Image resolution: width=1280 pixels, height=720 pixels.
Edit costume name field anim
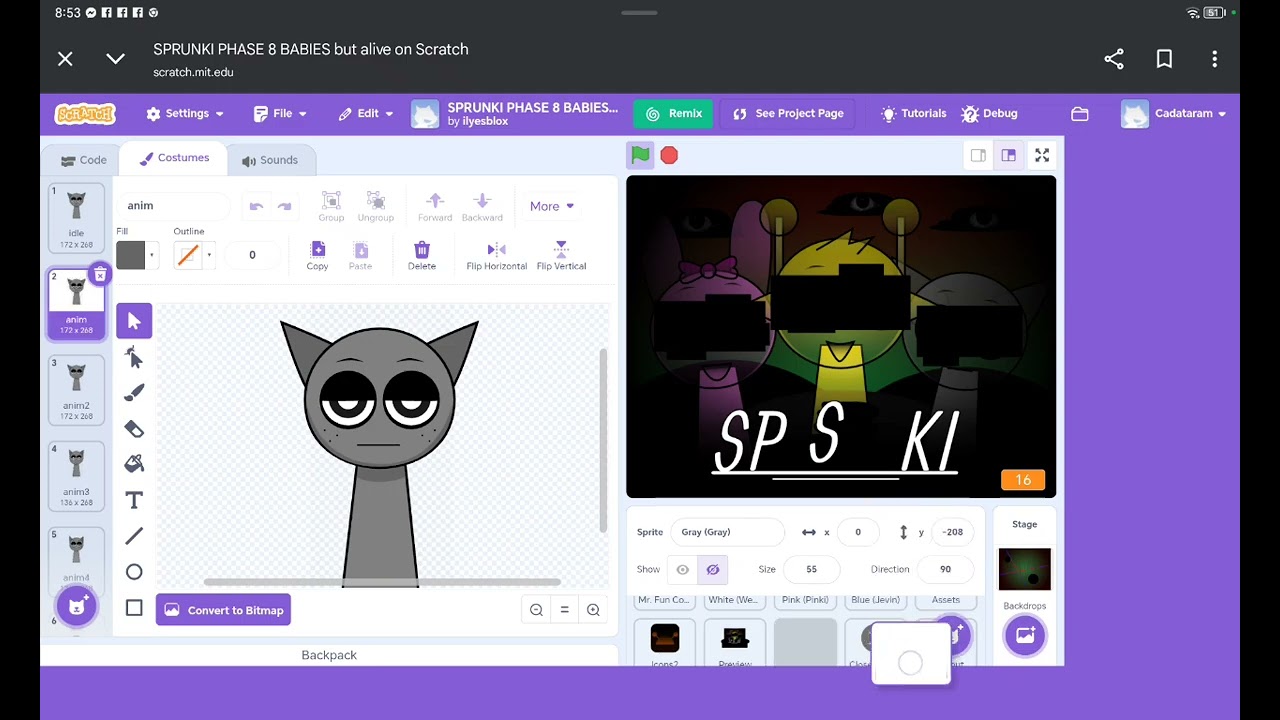click(173, 206)
